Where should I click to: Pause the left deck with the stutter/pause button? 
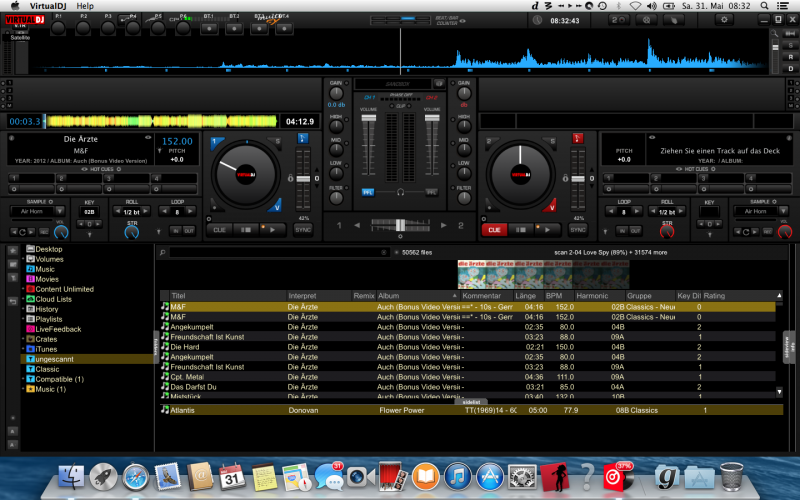click(x=245, y=230)
